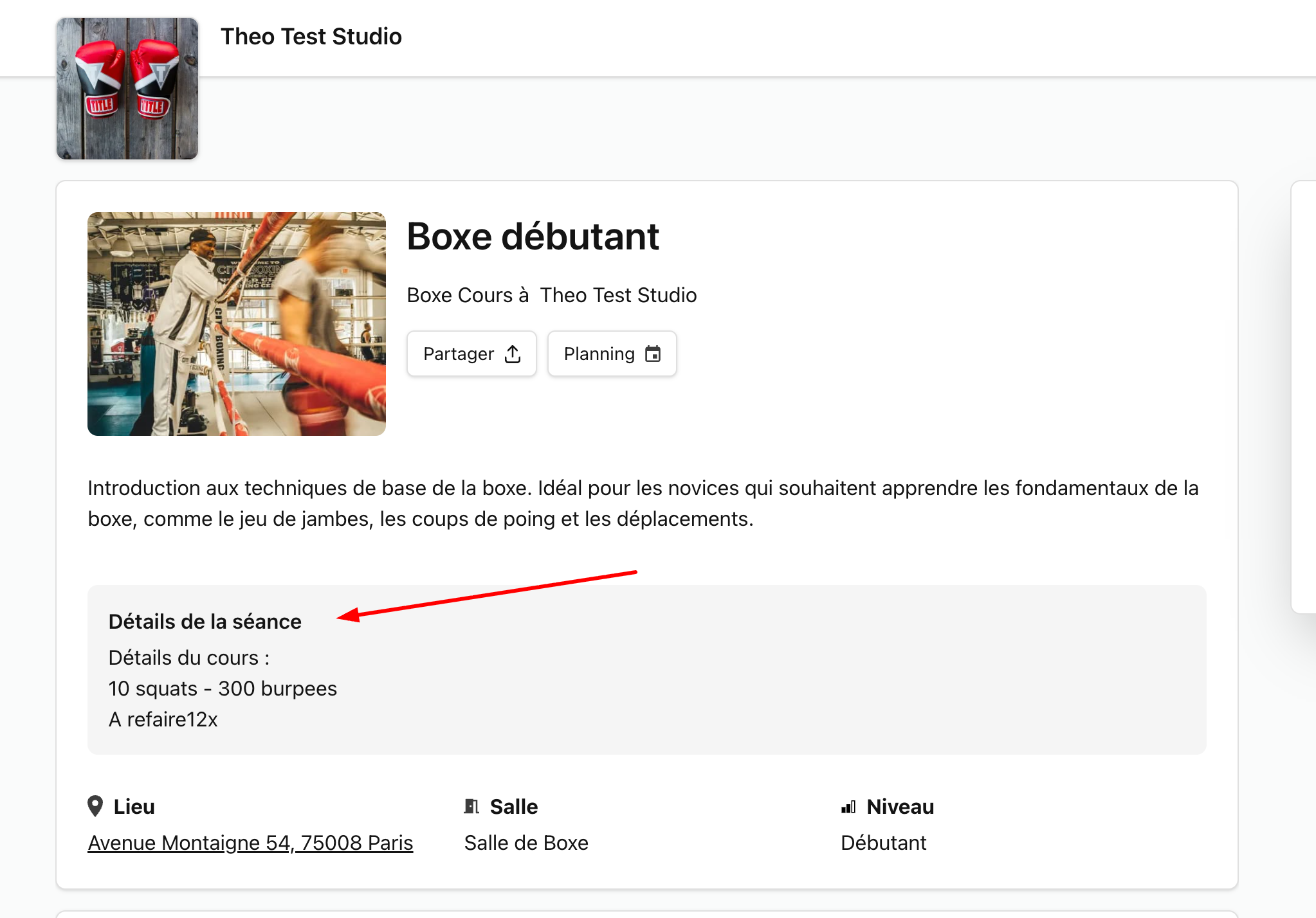Click the 'Boxe Cours à Theo Test Studio' subtitle

(x=552, y=295)
